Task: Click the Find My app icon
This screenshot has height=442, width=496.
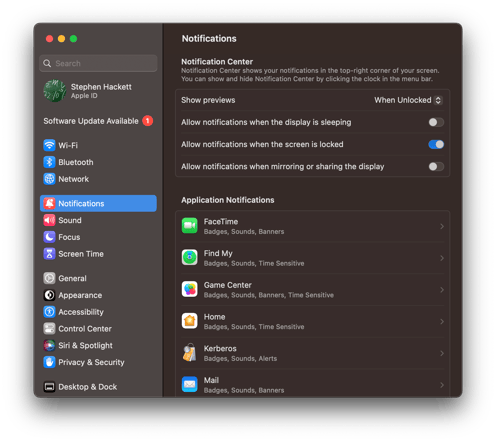Action: point(190,257)
